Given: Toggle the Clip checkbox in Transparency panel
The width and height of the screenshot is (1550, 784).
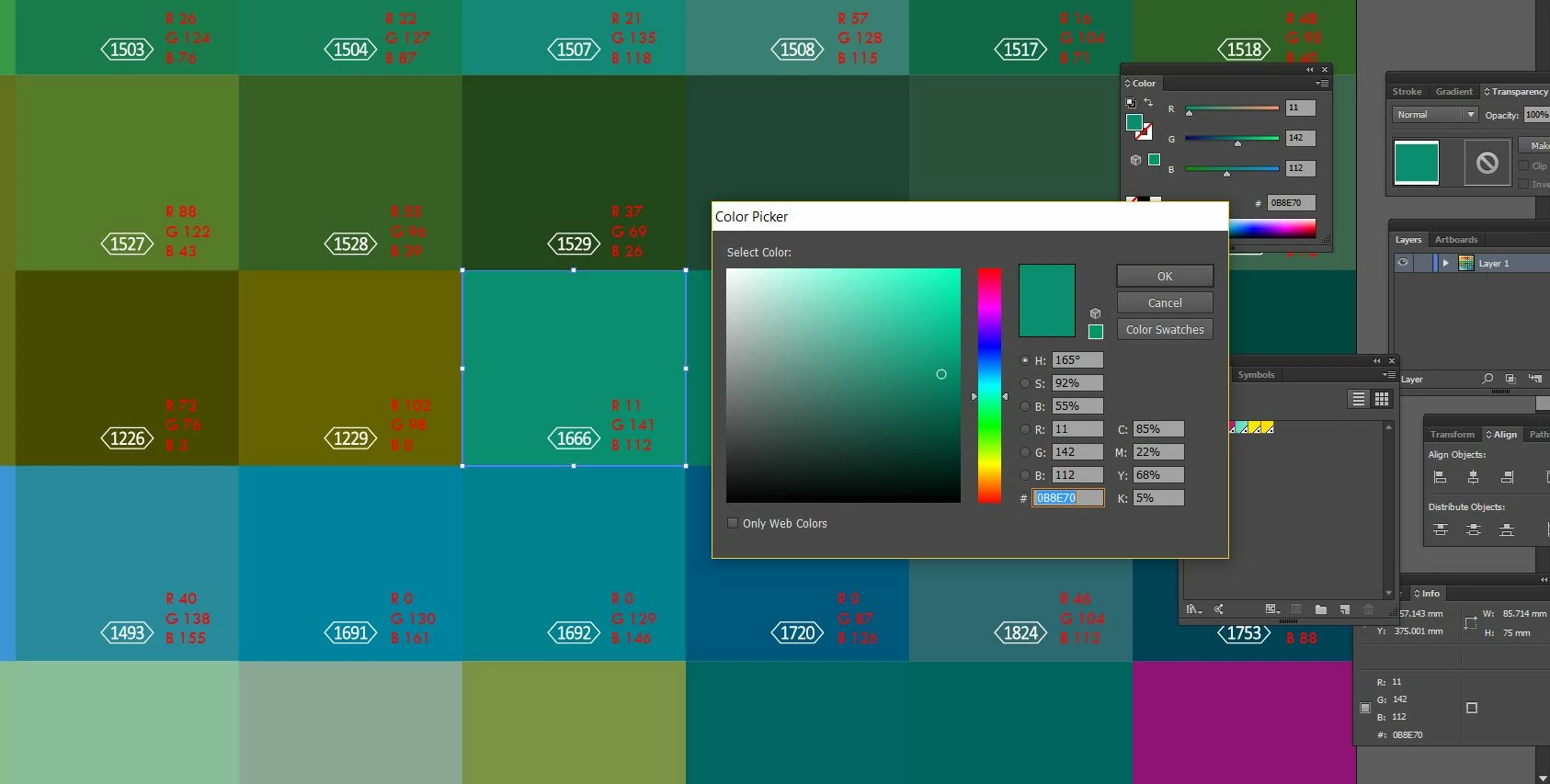Looking at the screenshot, I should tap(1524, 166).
